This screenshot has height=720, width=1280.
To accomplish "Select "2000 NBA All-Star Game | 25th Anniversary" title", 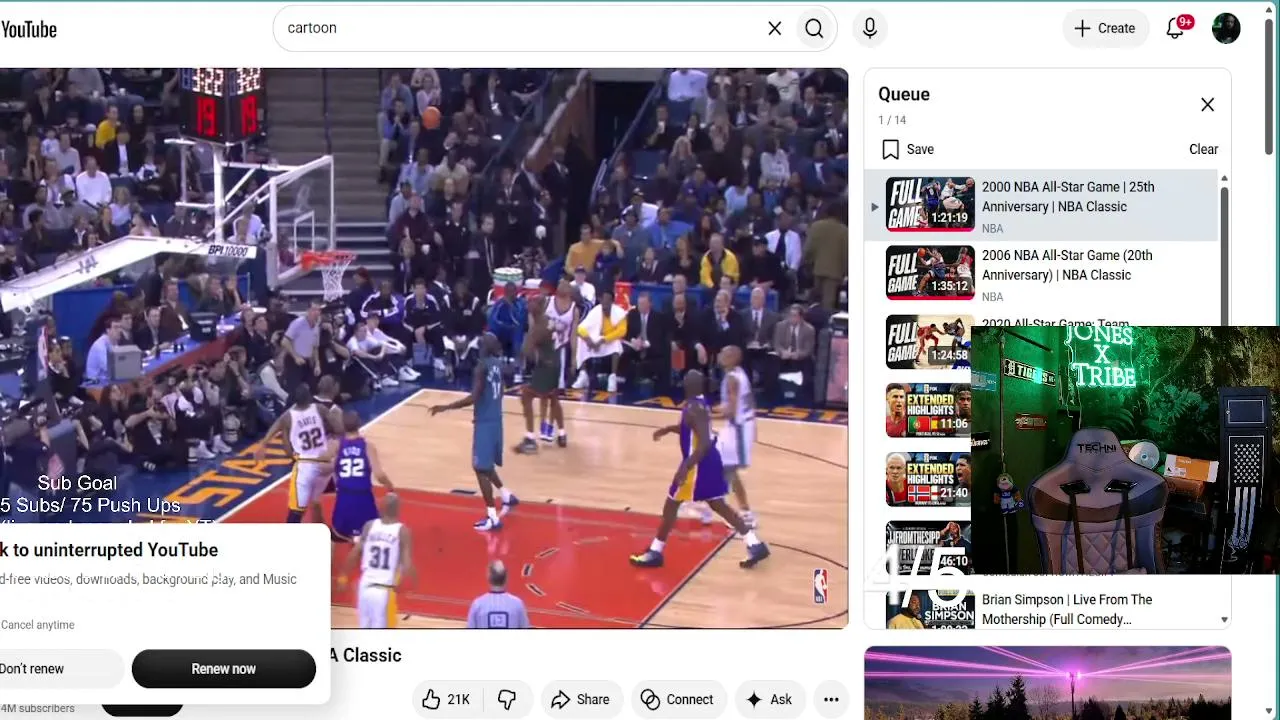I will [x=1068, y=197].
